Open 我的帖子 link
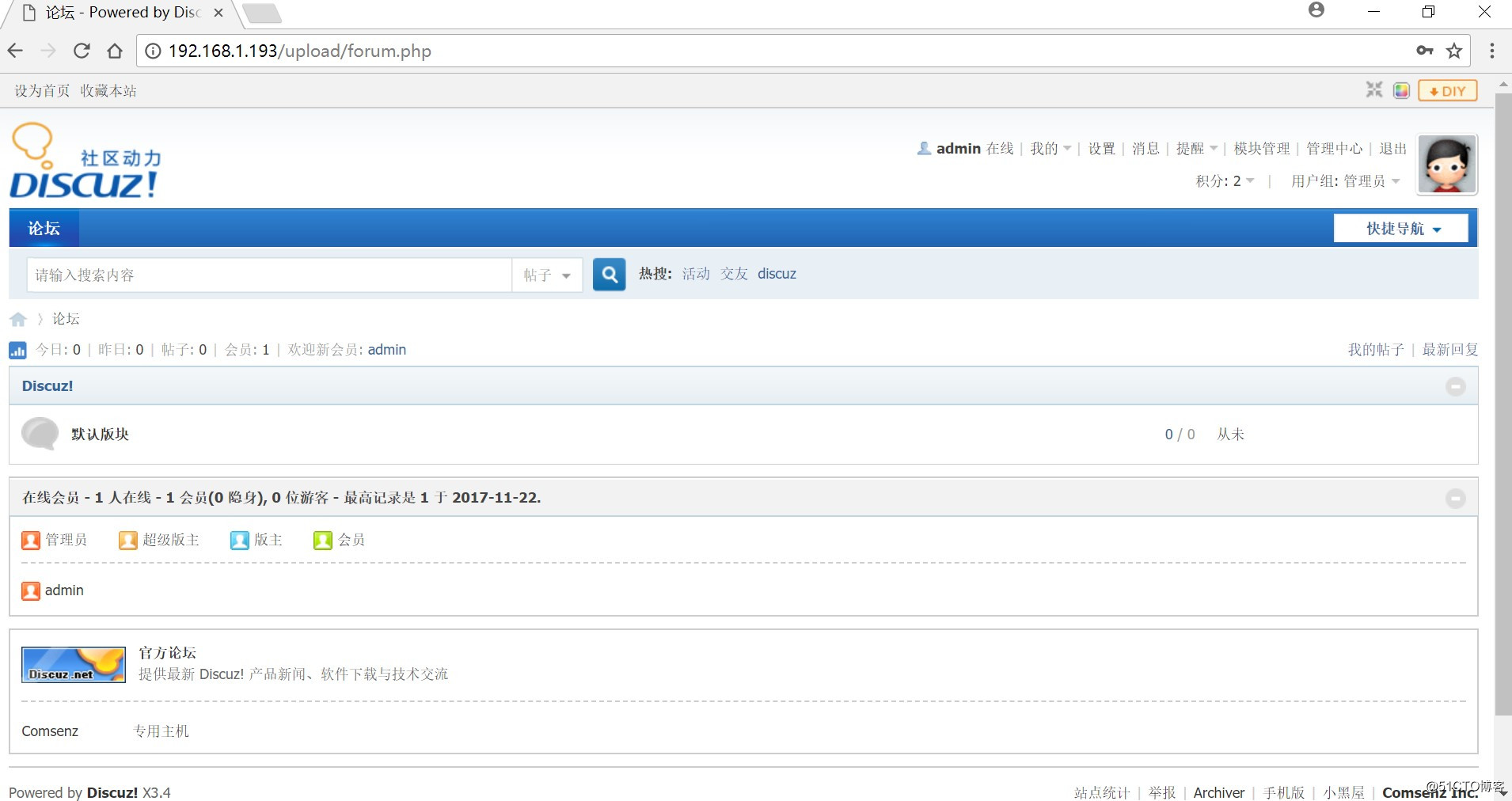The image size is (1512, 801). tap(1376, 350)
